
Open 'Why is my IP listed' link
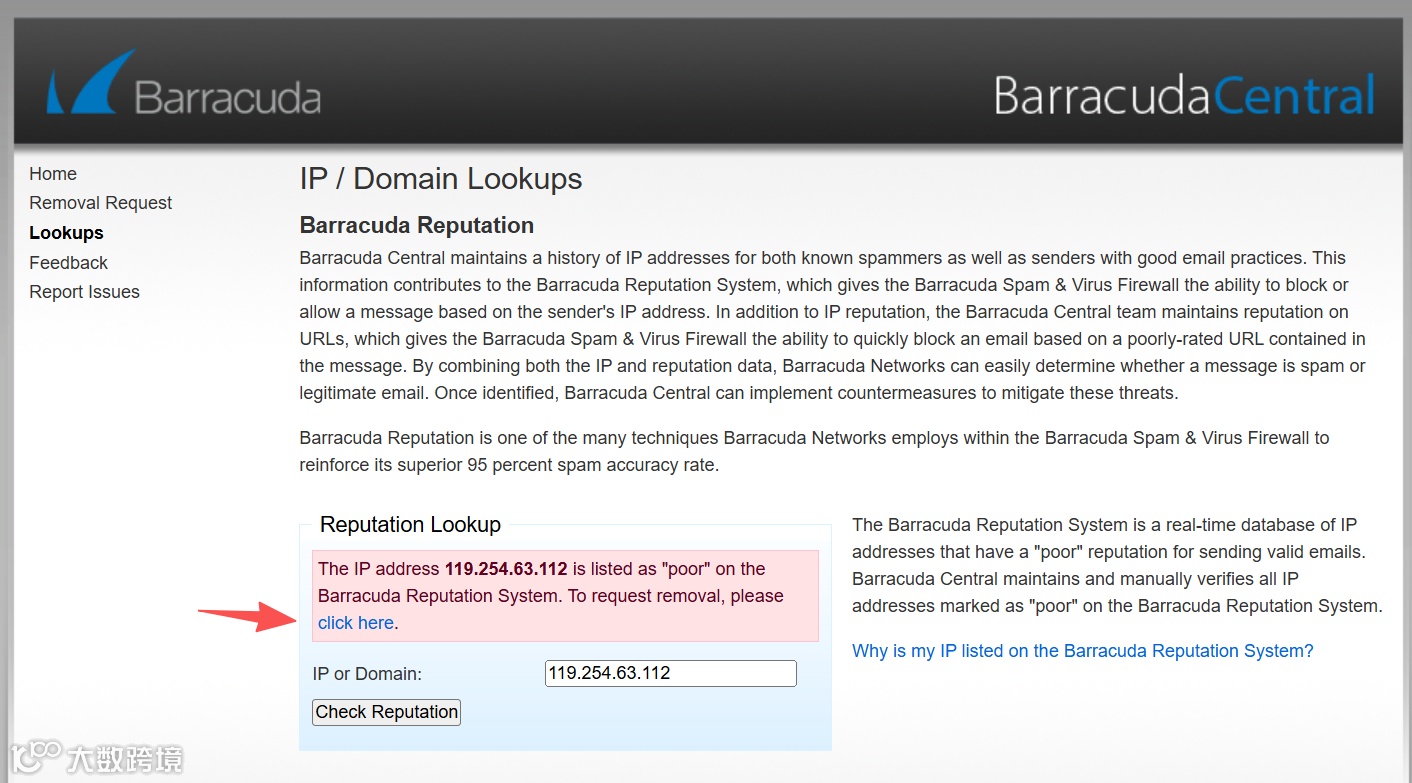point(1083,651)
